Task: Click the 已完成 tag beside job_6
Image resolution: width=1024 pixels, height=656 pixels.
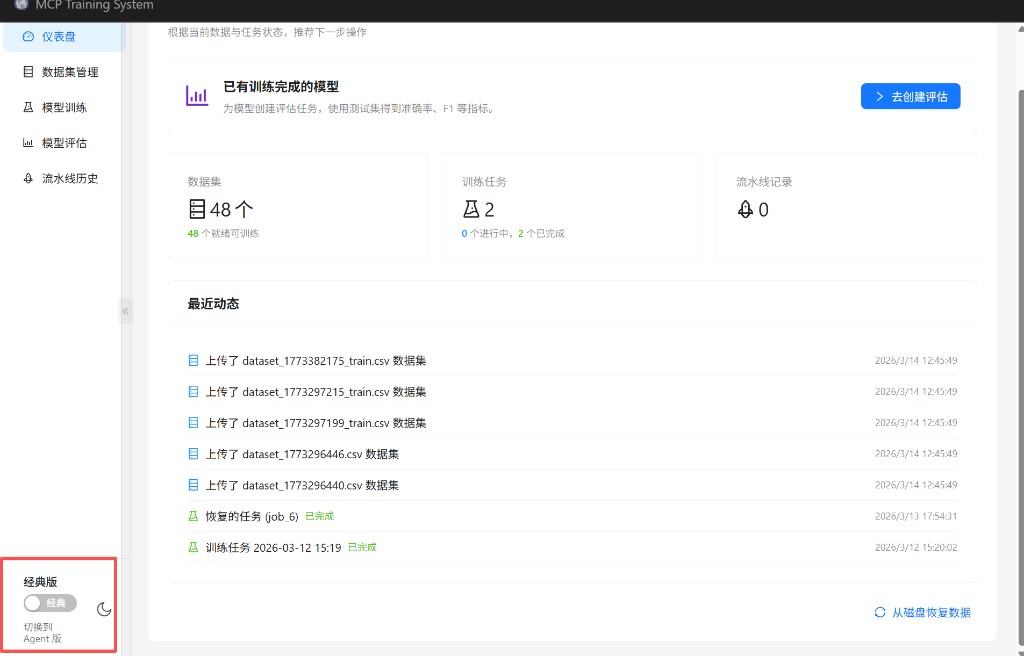Action: point(319,516)
